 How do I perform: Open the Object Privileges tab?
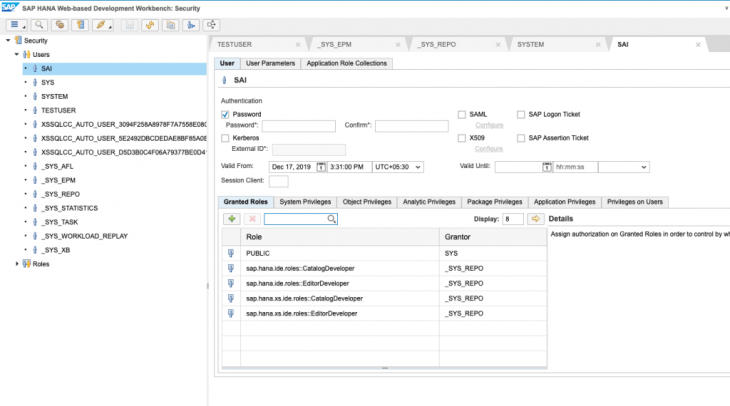pyautogui.click(x=367, y=202)
